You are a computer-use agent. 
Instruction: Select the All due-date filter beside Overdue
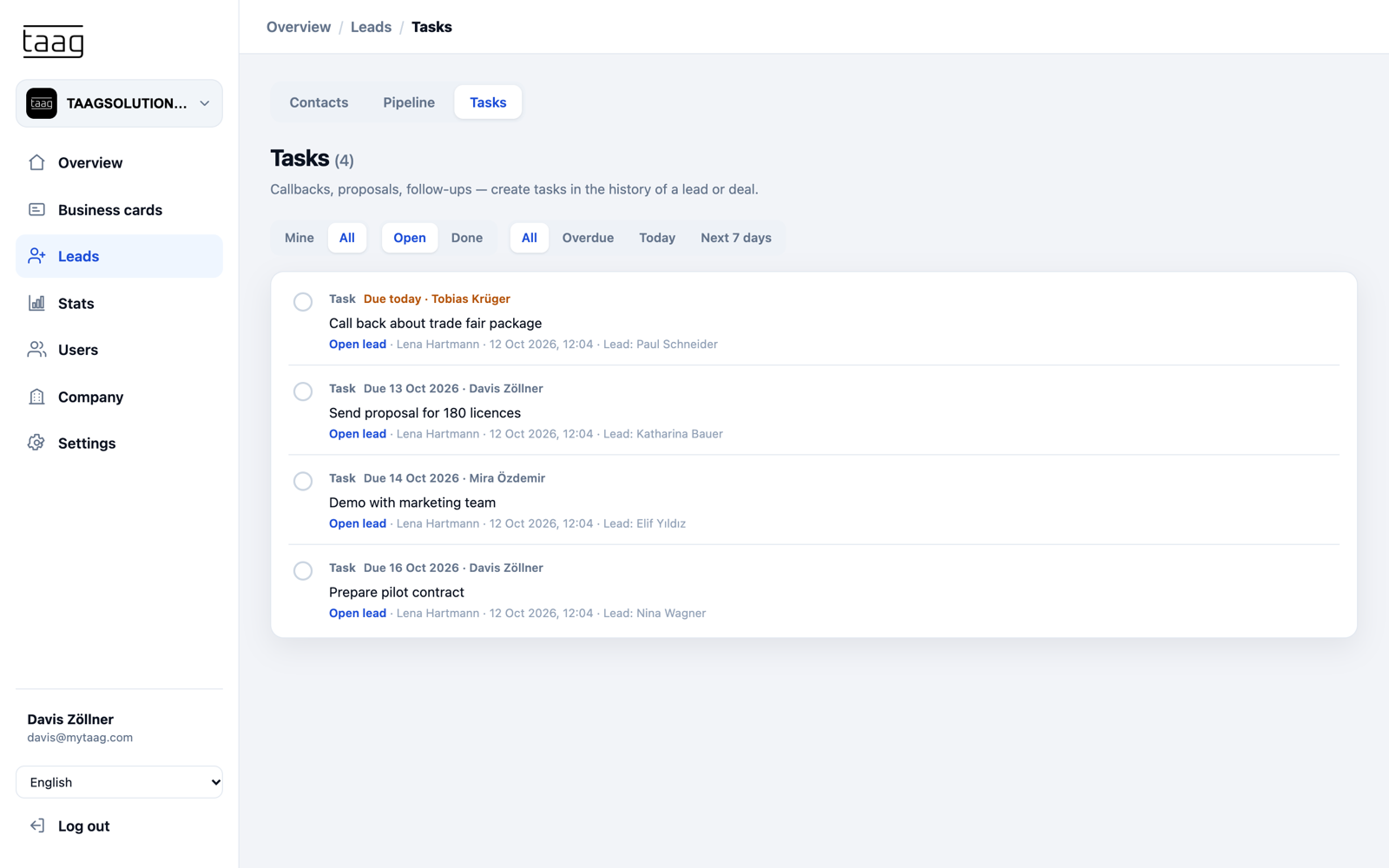pyautogui.click(x=530, y=238)
